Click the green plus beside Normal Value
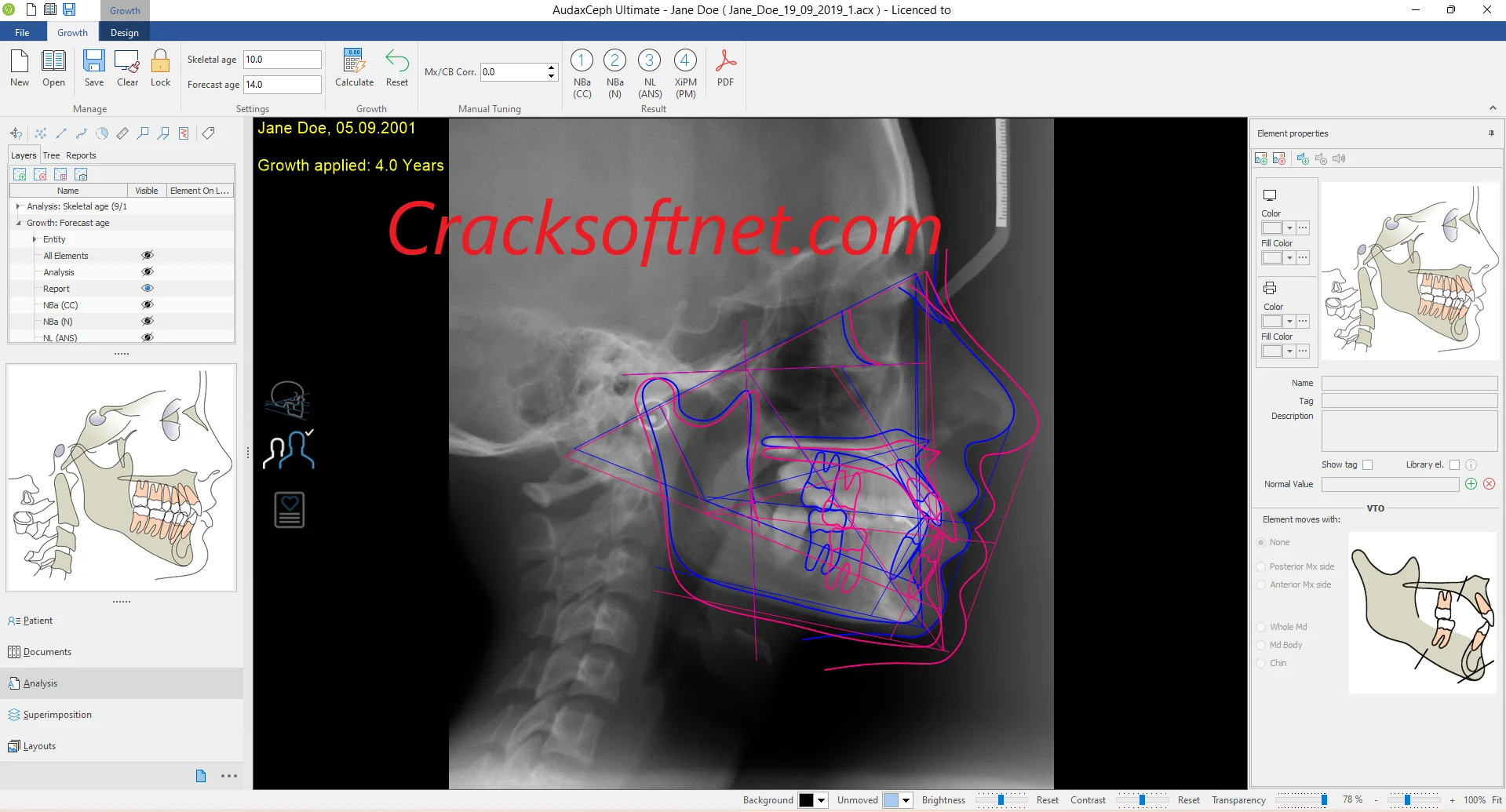 click(1471, 484)
